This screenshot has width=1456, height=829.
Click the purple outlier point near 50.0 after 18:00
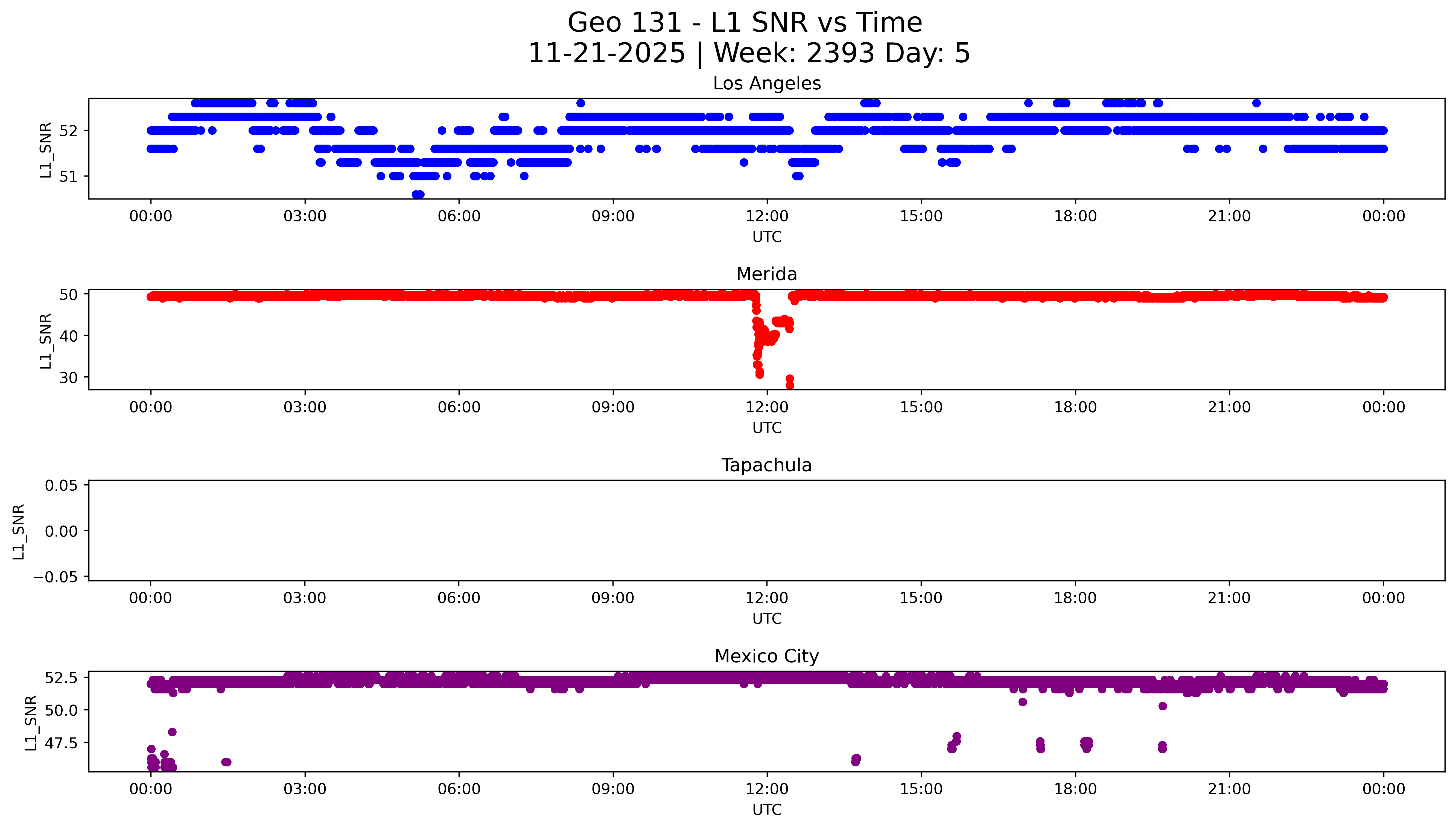pos(1163,706)
